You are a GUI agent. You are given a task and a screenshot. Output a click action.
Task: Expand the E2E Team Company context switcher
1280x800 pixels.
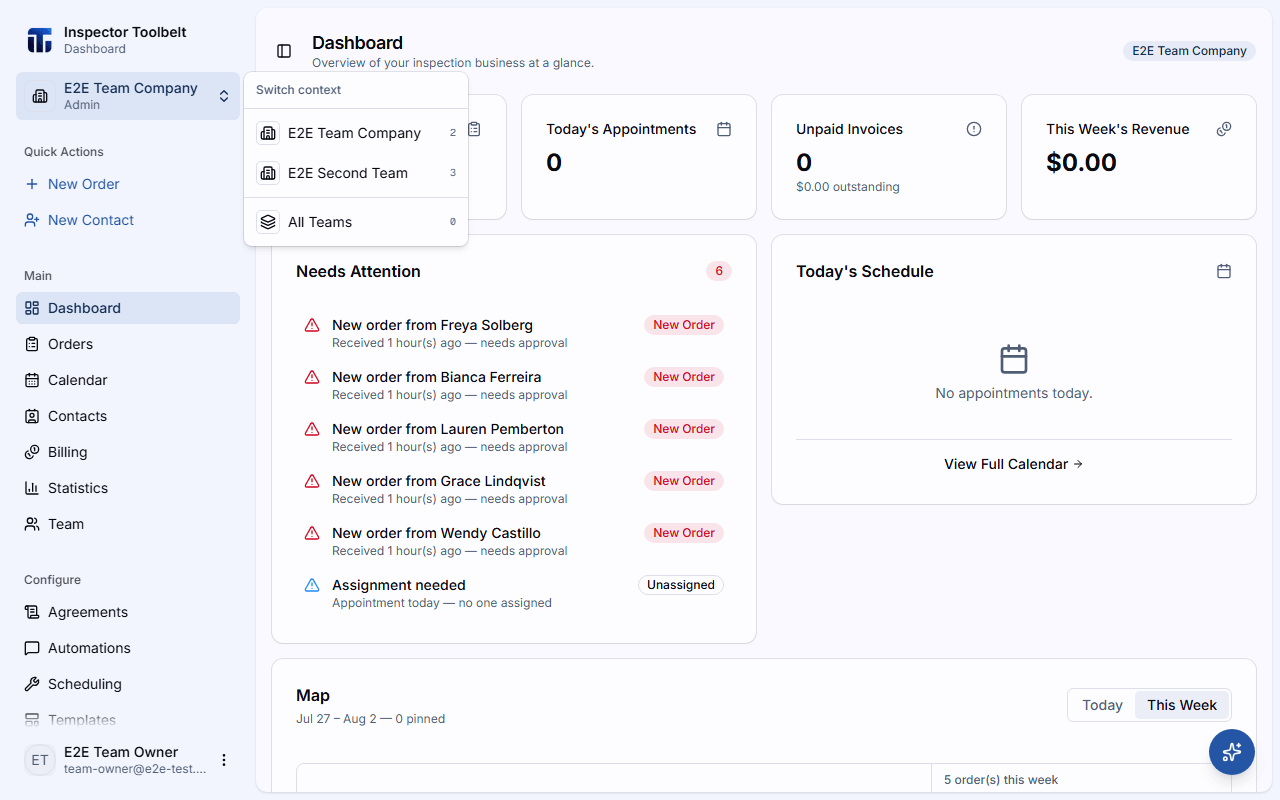pyautogui.click(x=128, y=96)
